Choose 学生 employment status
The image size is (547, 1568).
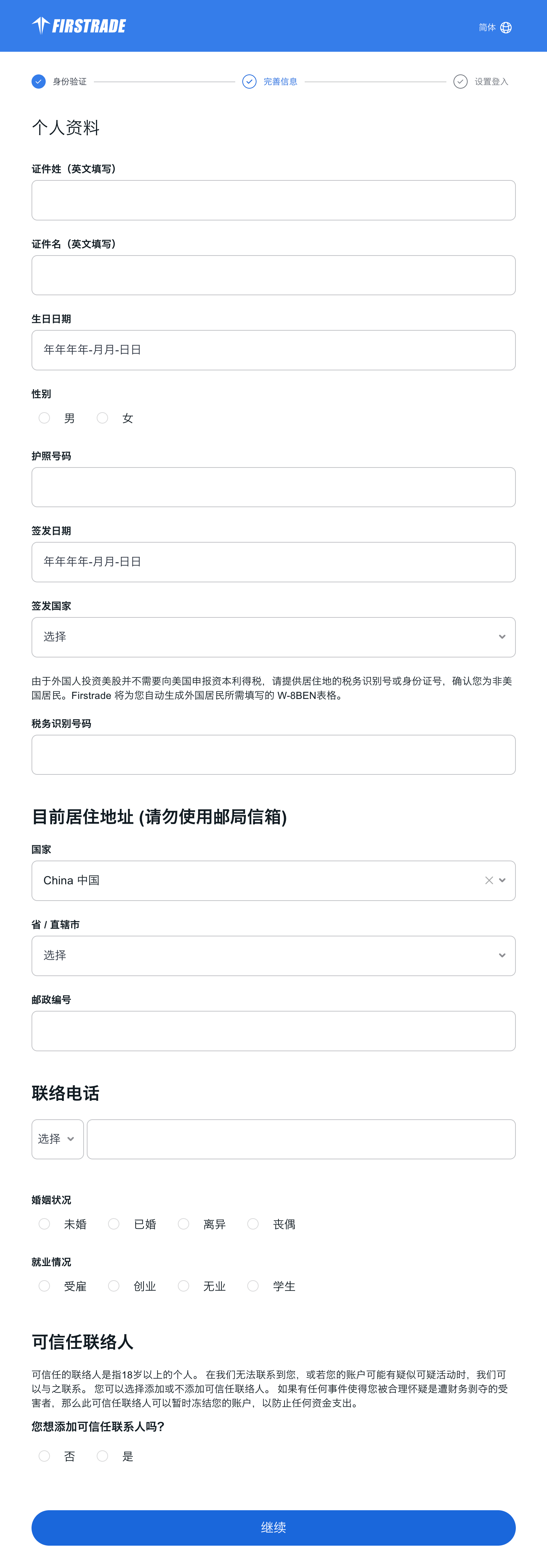(x=253, y=1286)
